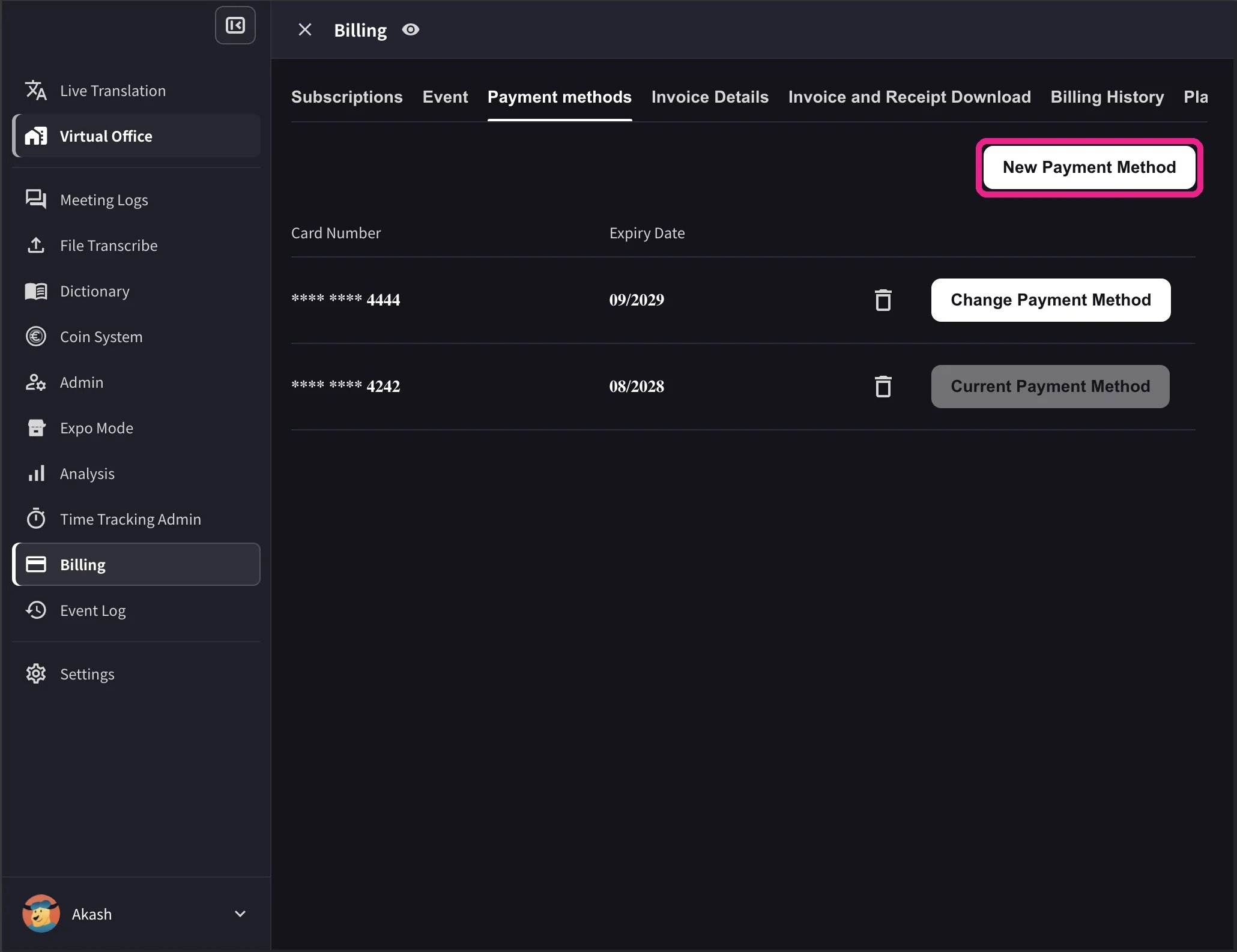Open Meeting Logs in the sidebar

click(x=136, y=200)
